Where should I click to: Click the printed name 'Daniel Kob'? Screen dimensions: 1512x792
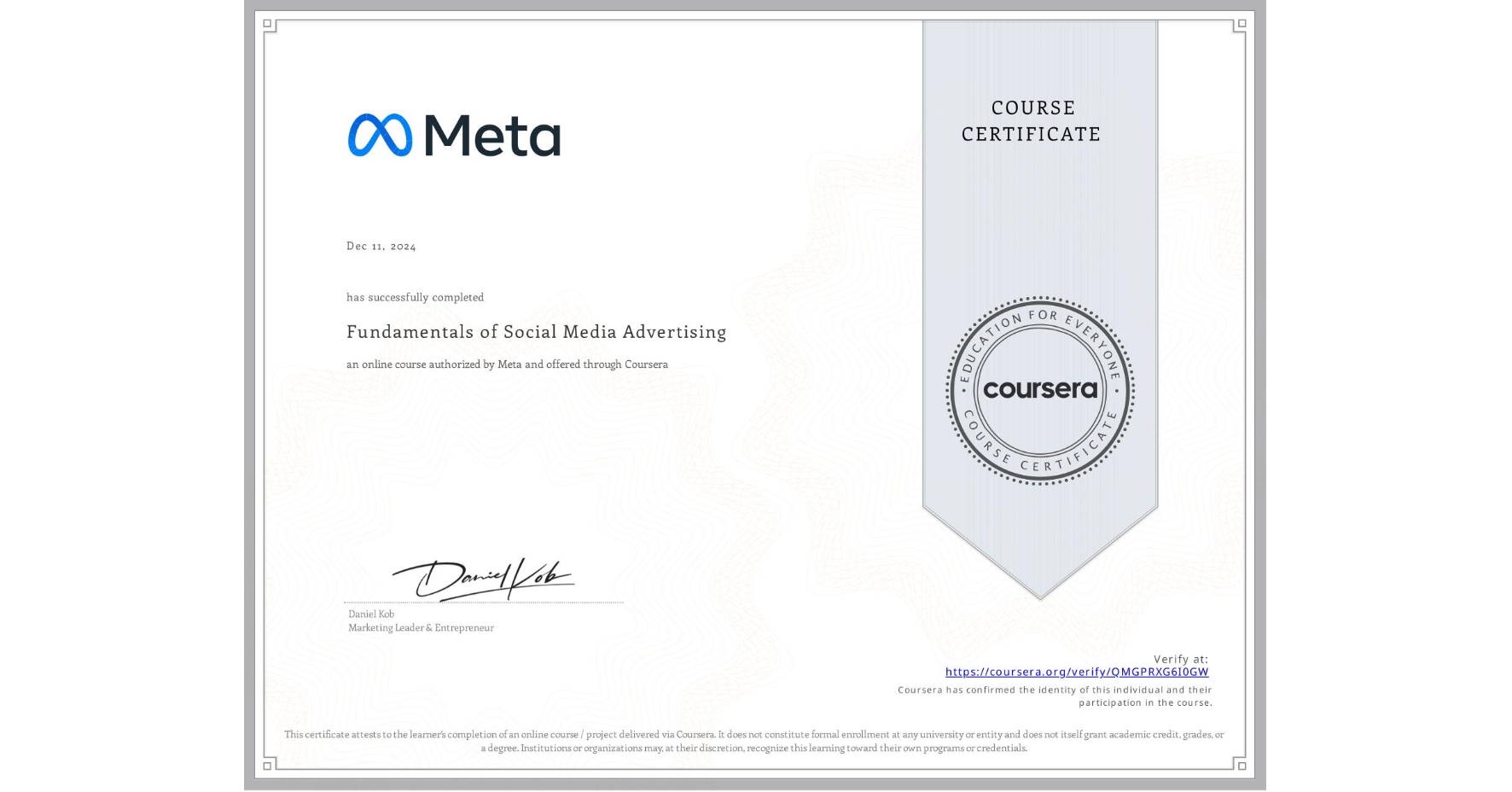pos(371,614)
